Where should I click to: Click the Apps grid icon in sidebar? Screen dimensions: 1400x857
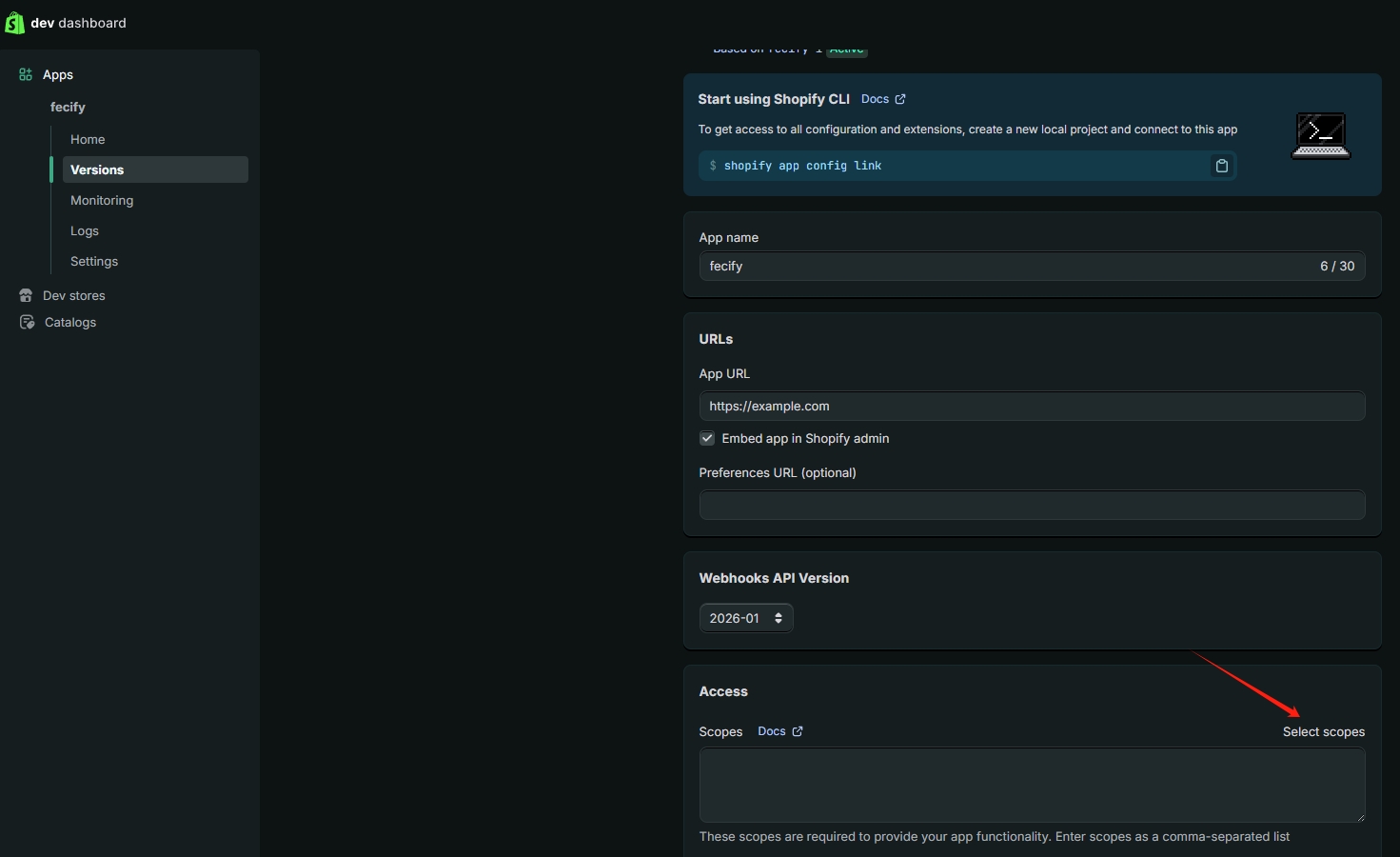coord(26,74)
